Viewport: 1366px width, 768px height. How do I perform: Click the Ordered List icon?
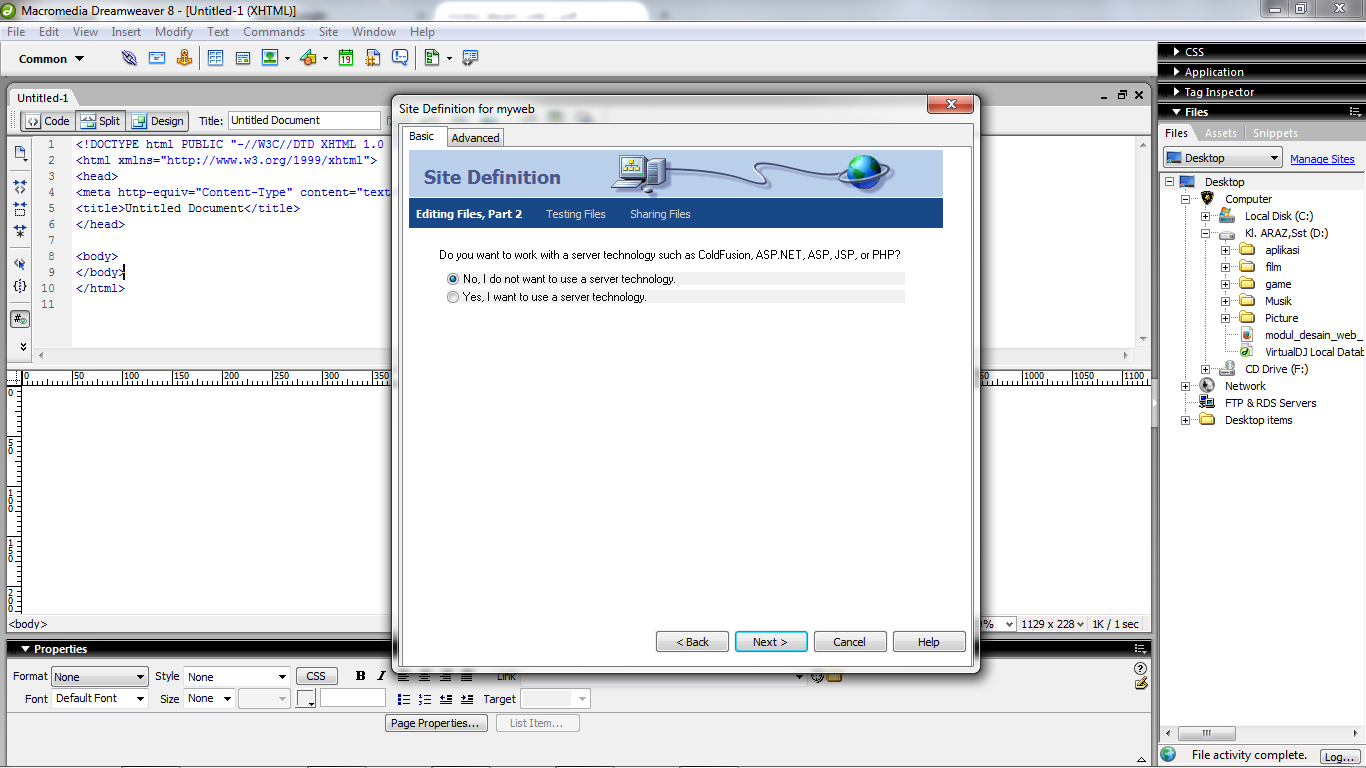[x=425, y=699]
